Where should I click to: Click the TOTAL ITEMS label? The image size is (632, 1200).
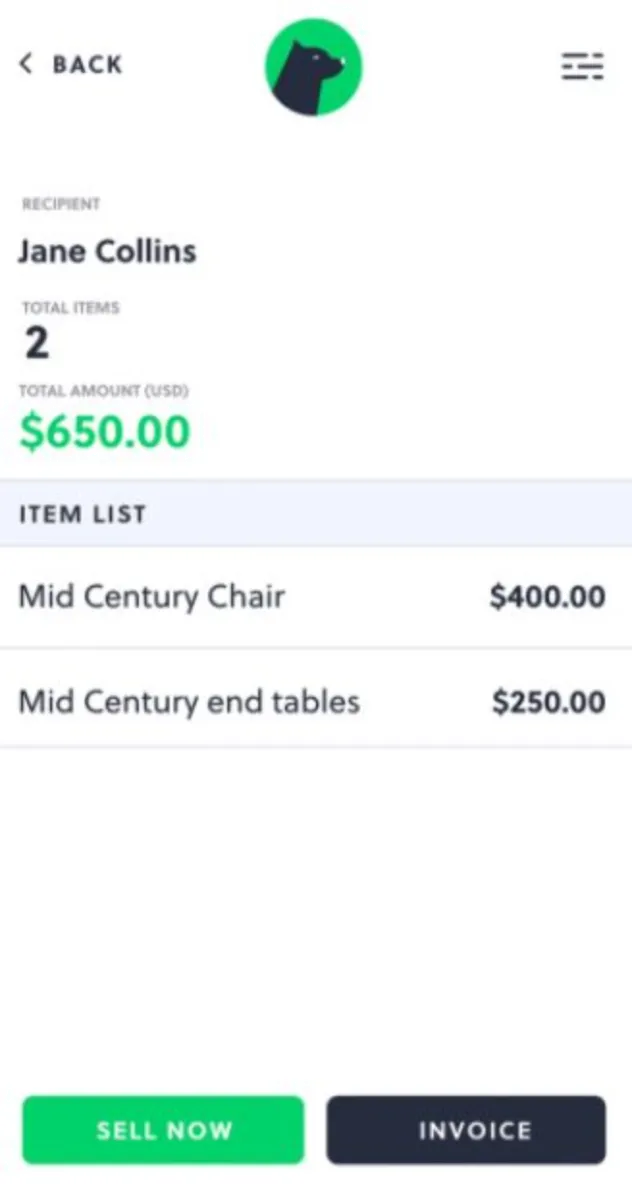click(x=70, y=308)
